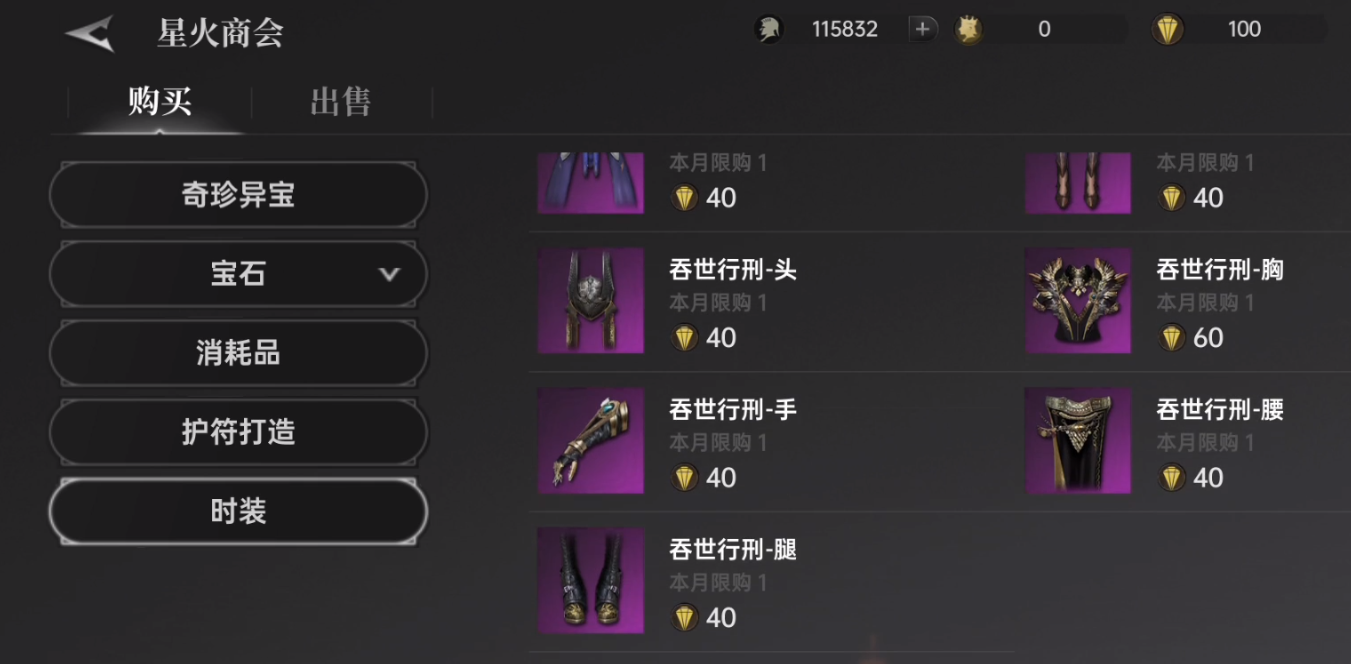Select the 吞世行刑-腰 waist armor icon
This screenshot has height=664, width=1351.
[1077, 441]
